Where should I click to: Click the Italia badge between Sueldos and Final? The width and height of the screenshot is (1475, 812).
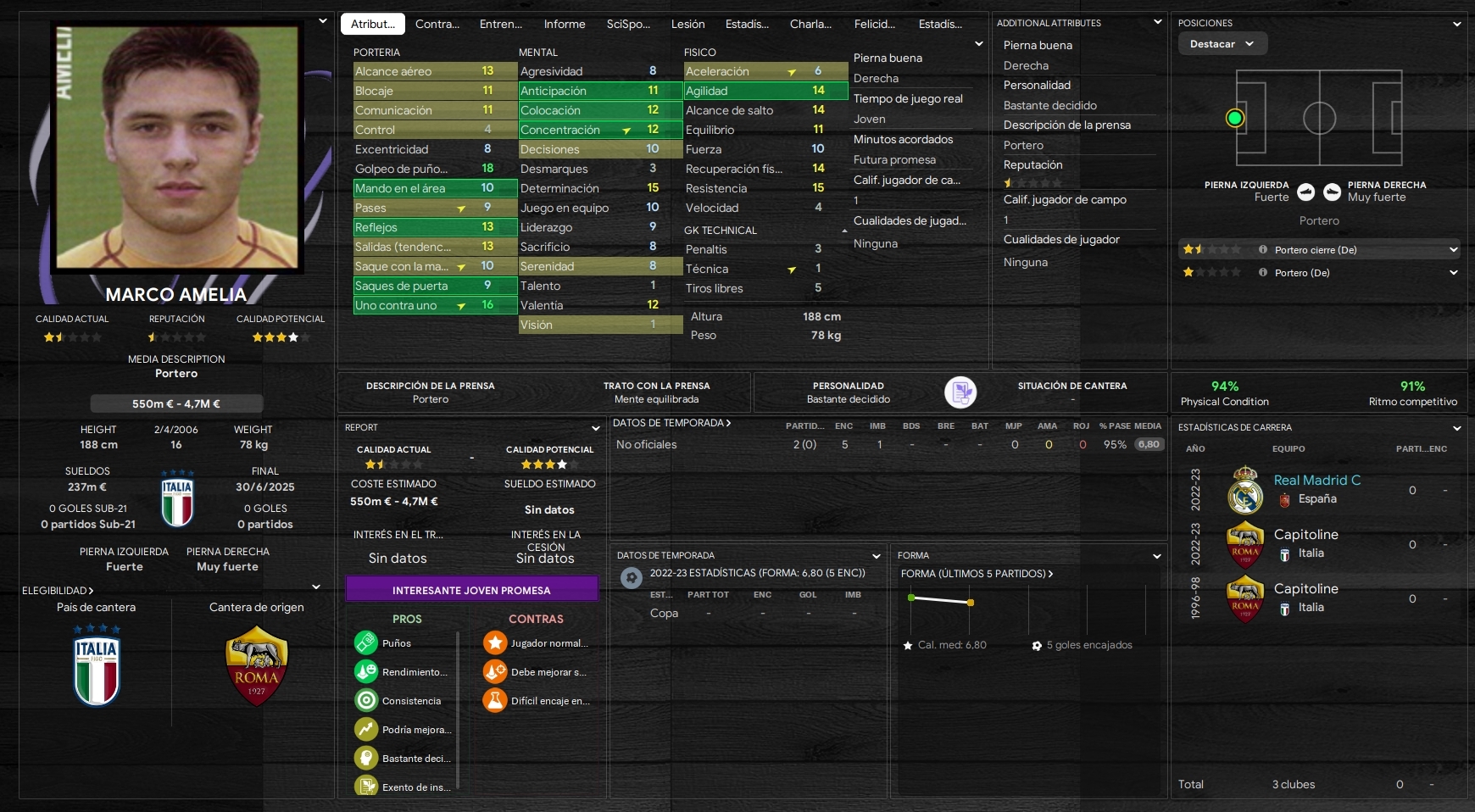[x=177, y=498]
